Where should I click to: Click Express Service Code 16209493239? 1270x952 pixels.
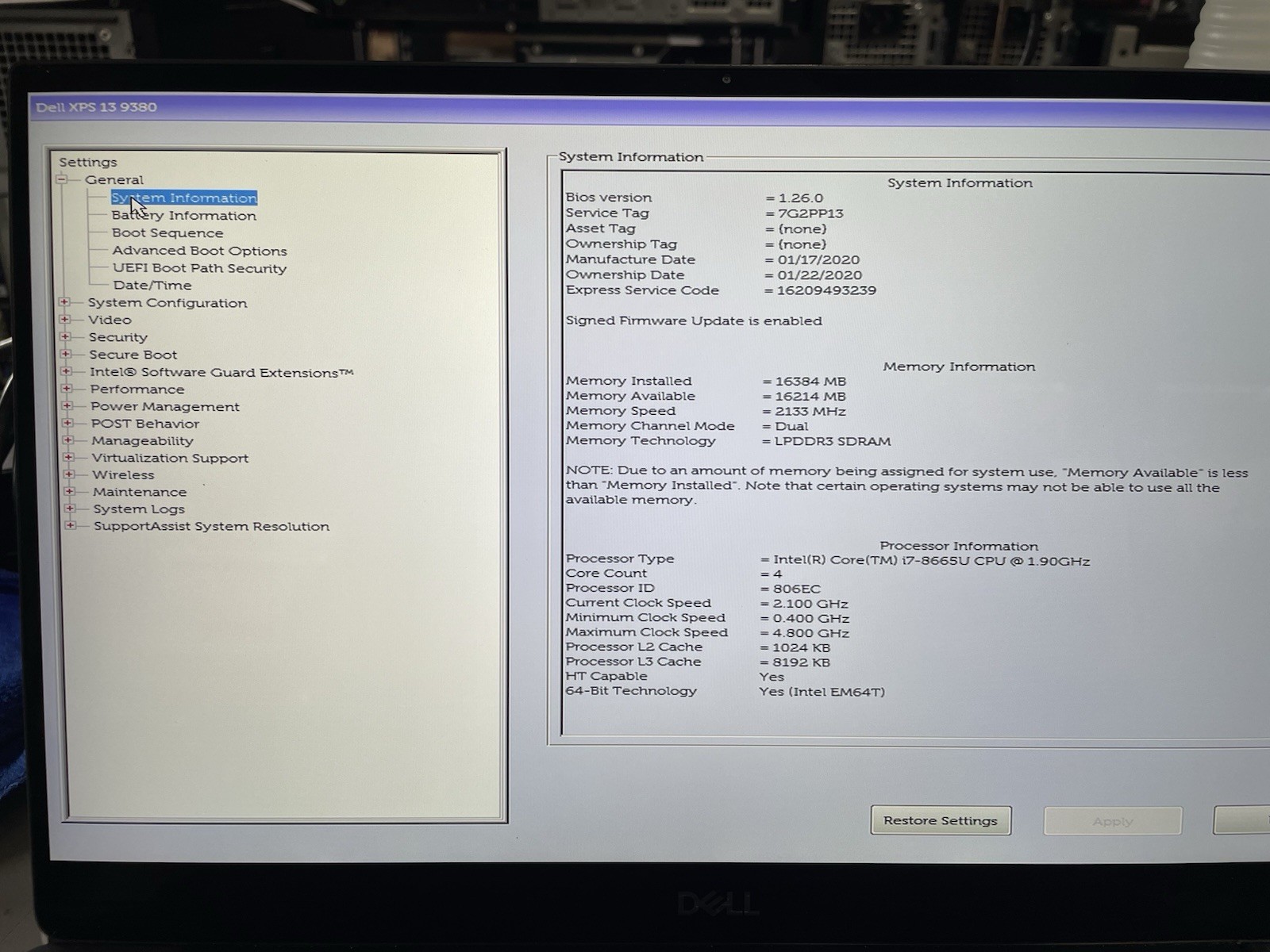tap(826, 290)
